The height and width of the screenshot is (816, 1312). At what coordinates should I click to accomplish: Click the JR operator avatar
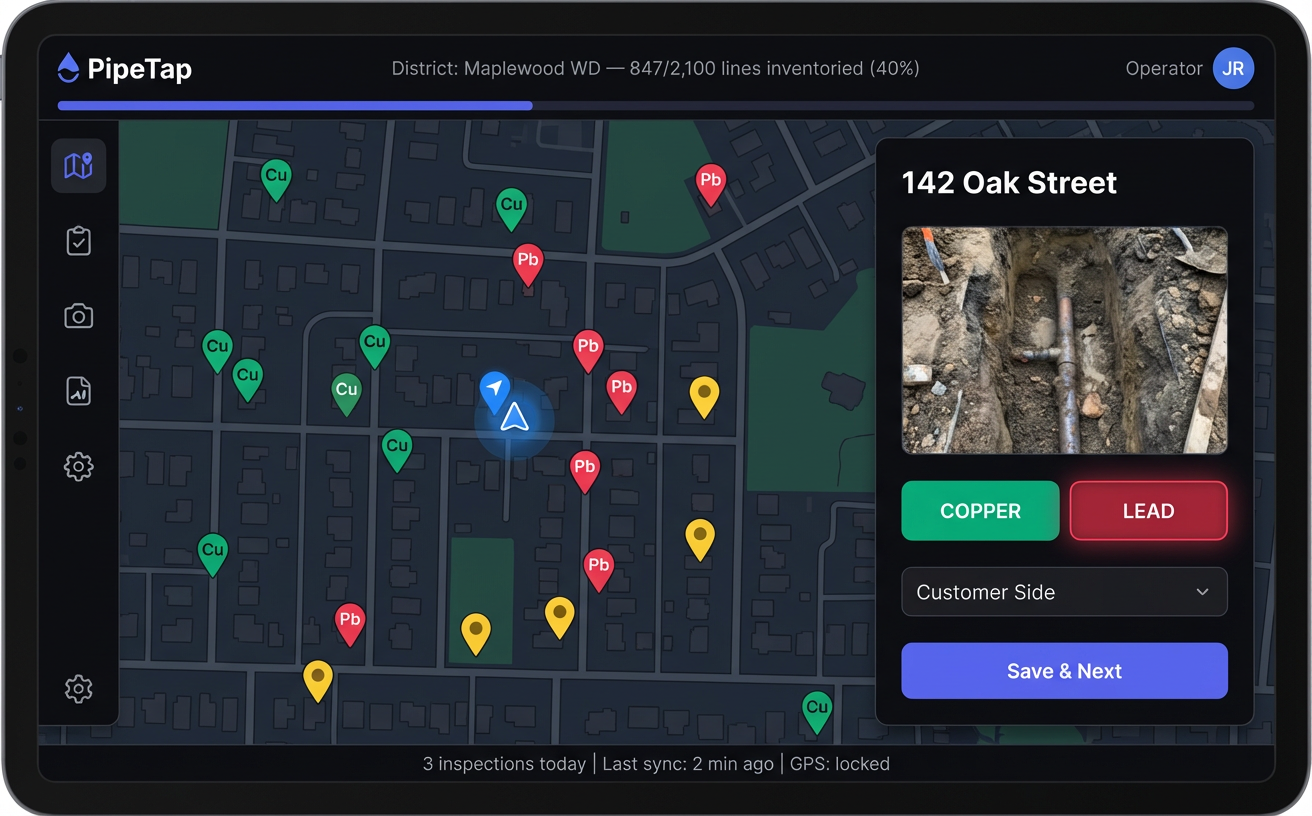pyautogui.click(x=1233, y=68)
